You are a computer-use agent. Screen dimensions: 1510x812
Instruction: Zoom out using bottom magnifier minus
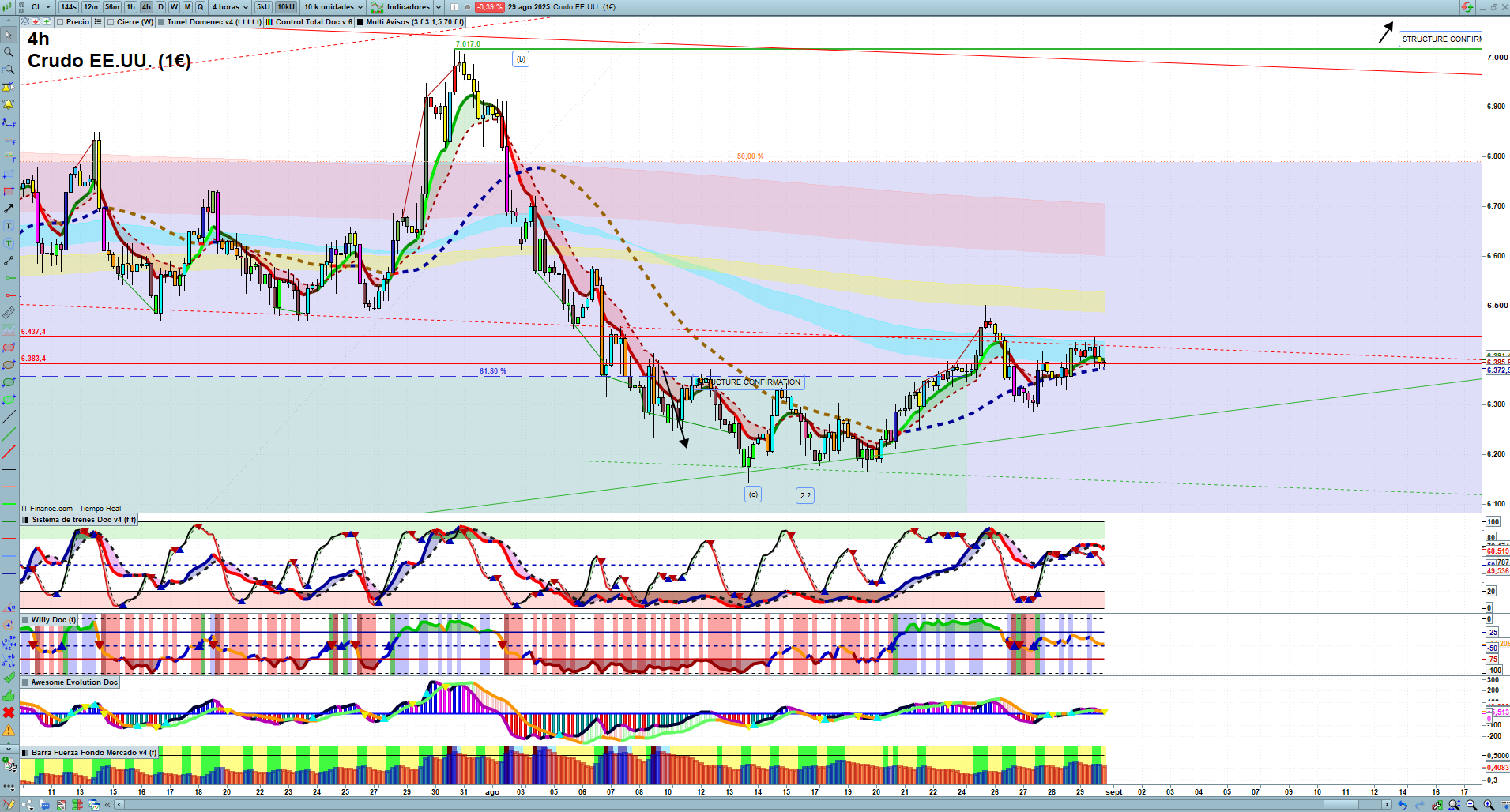(x=1471, y=805)
